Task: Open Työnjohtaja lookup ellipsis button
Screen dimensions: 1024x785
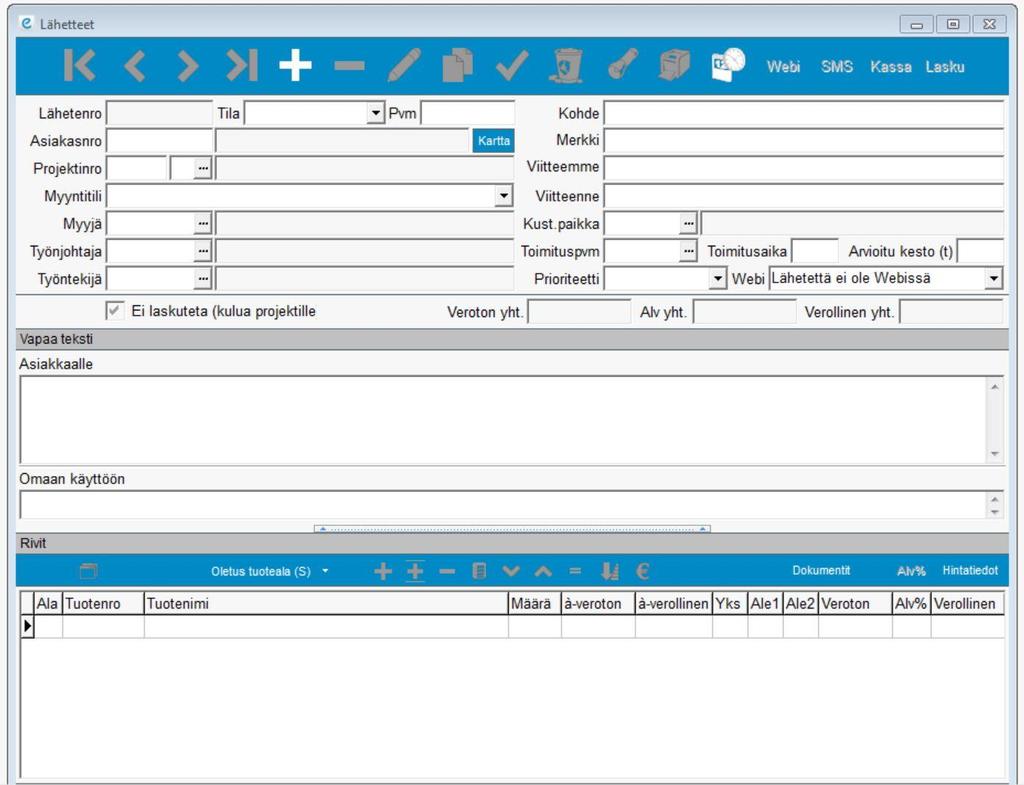Action: tap(203, 251)
